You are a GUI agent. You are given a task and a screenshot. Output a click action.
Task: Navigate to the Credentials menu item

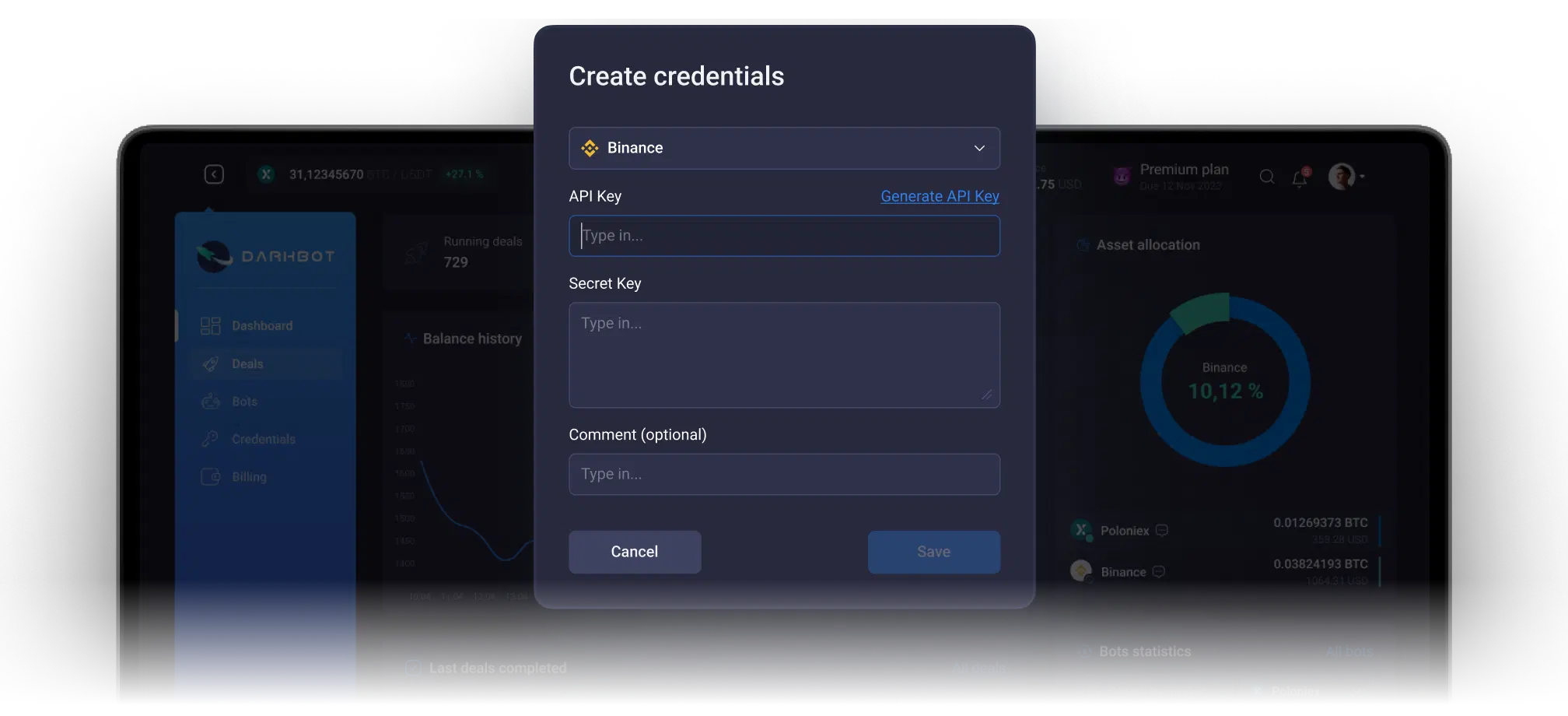(262, 439)
